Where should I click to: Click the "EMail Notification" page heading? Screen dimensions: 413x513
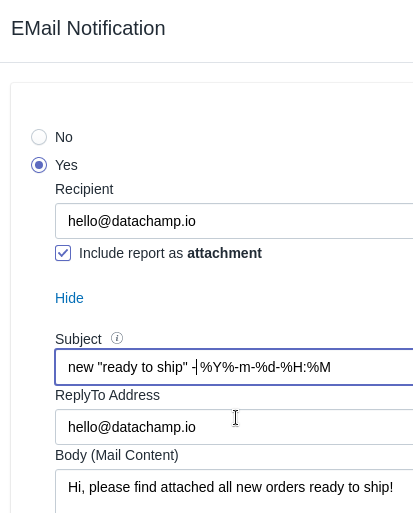click(x=88, y=28)
